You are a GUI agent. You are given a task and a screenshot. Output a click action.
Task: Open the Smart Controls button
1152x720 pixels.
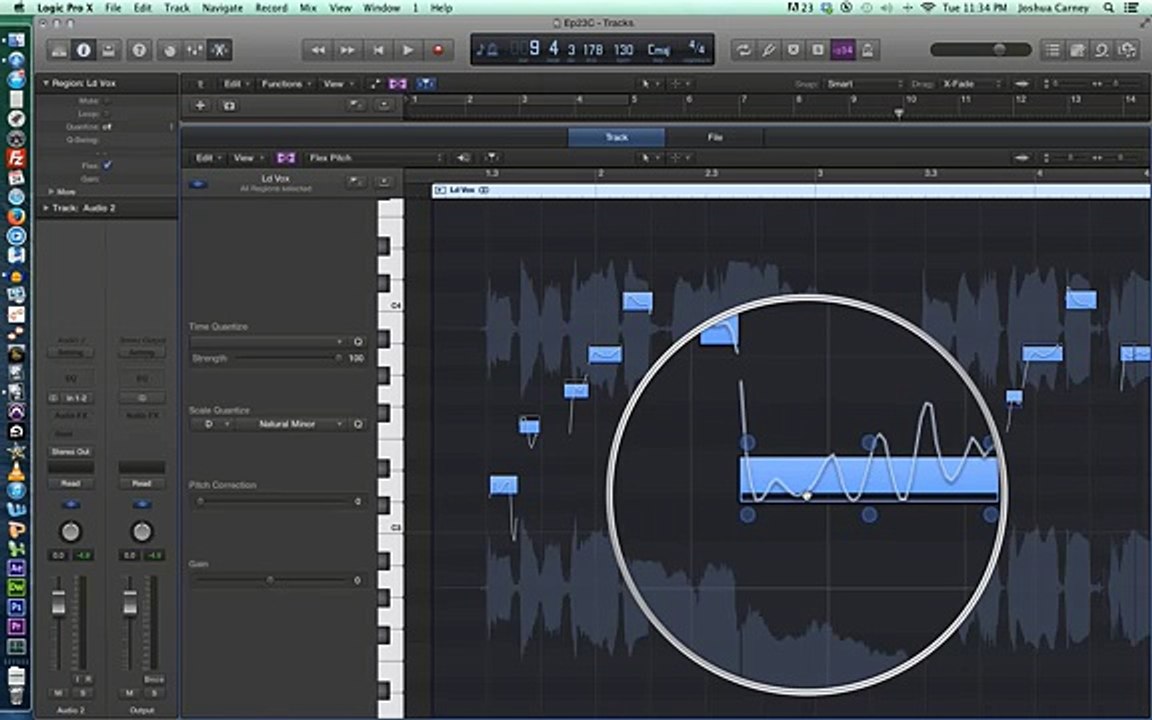(170, 50)
